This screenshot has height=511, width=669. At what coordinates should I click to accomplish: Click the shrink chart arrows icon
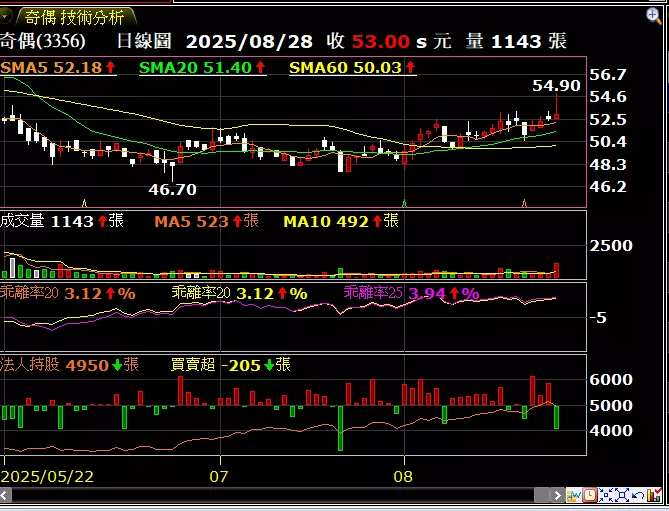pyautogui.click(x=606, y=495)
